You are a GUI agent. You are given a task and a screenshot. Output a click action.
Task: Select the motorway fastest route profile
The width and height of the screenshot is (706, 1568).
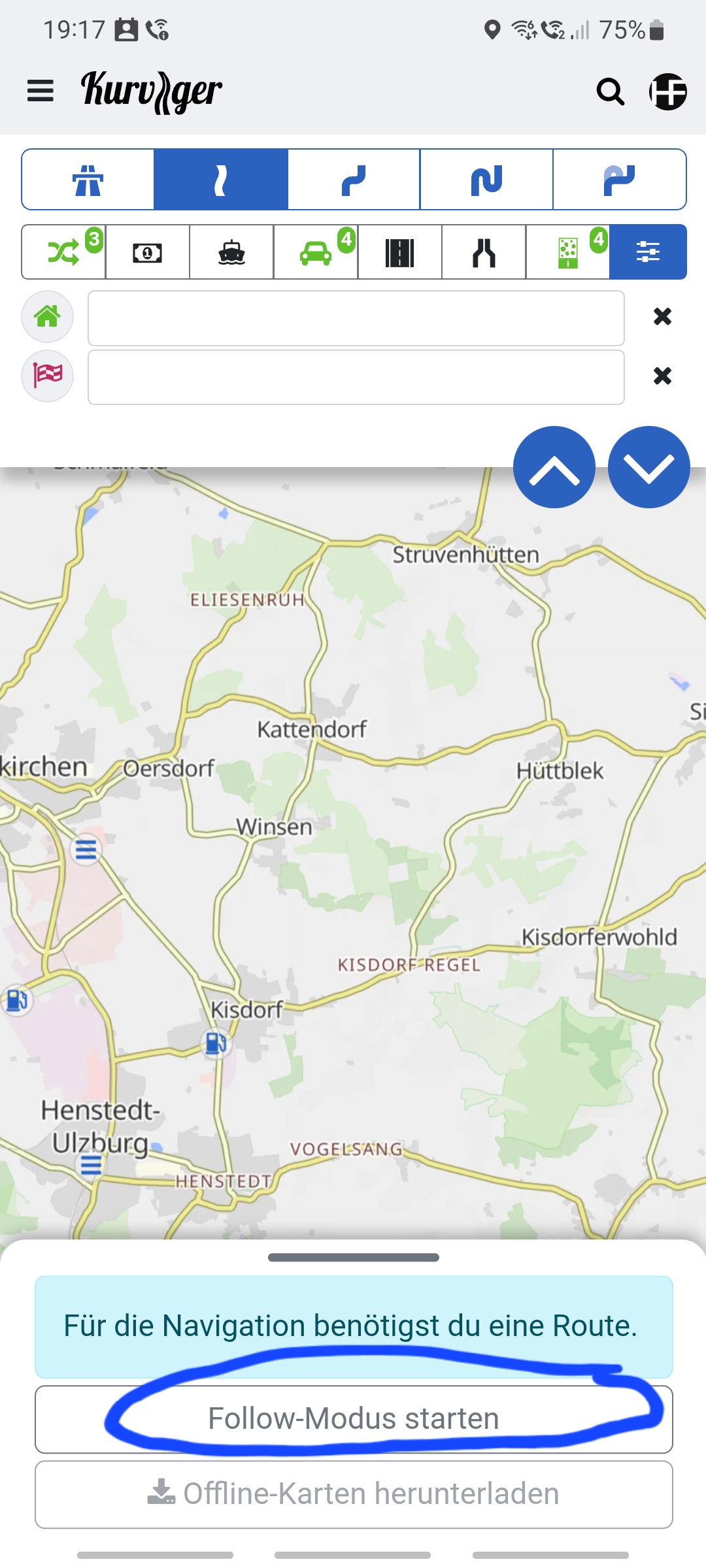click(x=88, y=180)
